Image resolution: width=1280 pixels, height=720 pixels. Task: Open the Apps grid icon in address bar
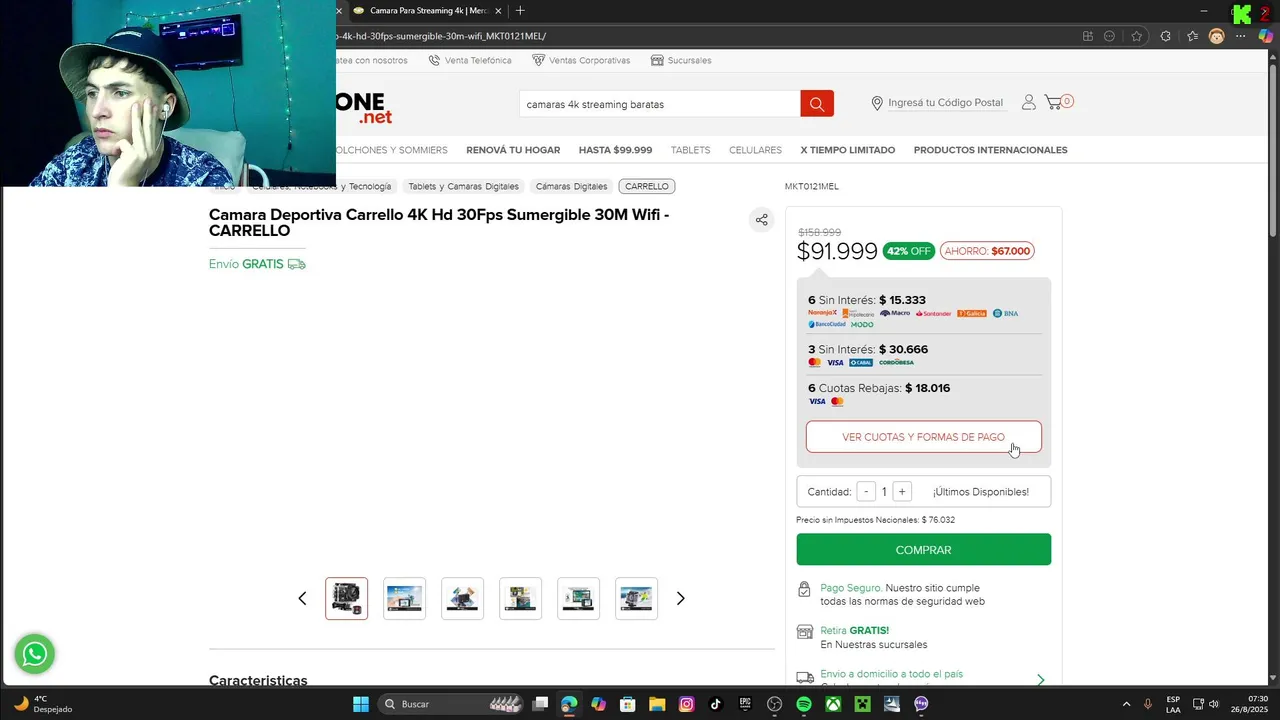pyautogui.click(x=1088, y=36)
